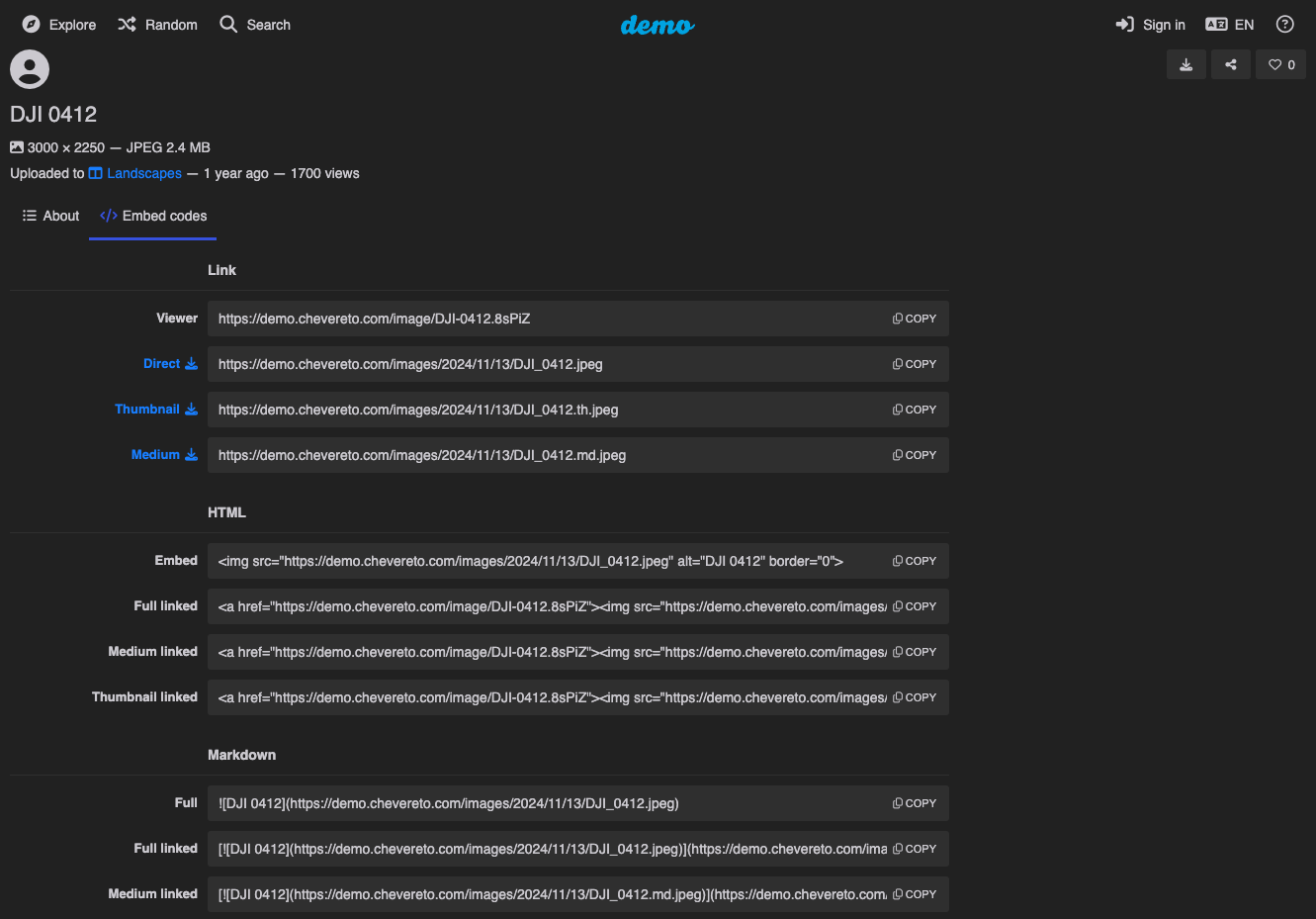
Task: Open the Explore compass icon
Action: [x=31, y=25]
